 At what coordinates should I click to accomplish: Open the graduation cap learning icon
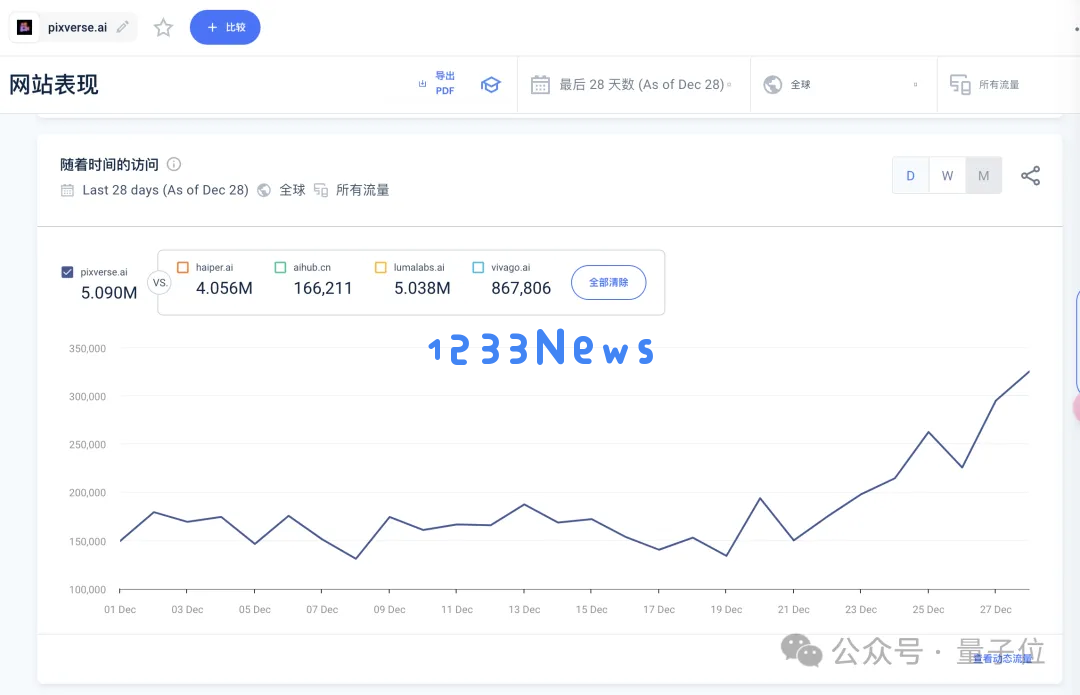tap(490, 85)
